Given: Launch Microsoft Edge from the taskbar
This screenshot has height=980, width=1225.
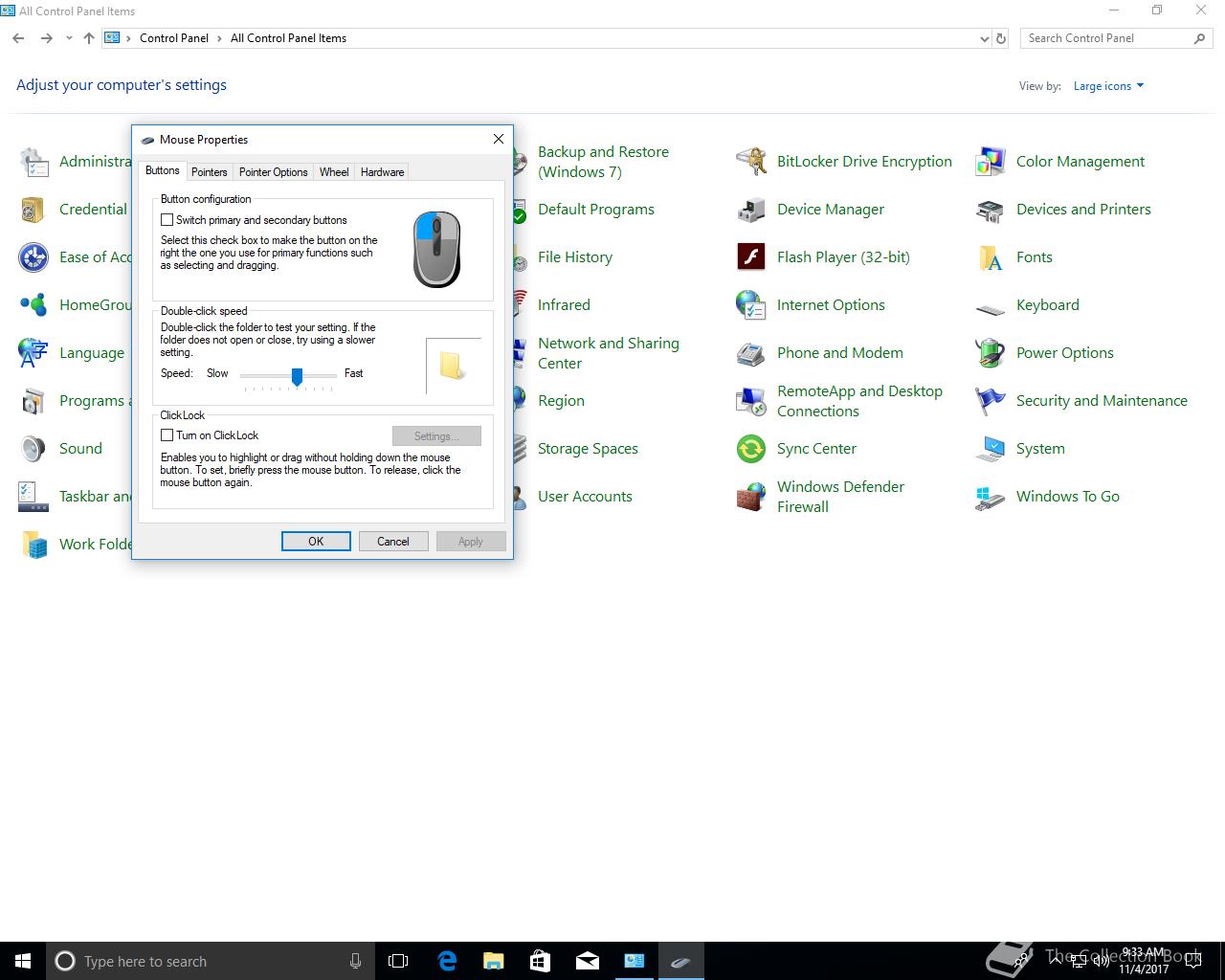Looking at the screenshot, I should [447, 961].
